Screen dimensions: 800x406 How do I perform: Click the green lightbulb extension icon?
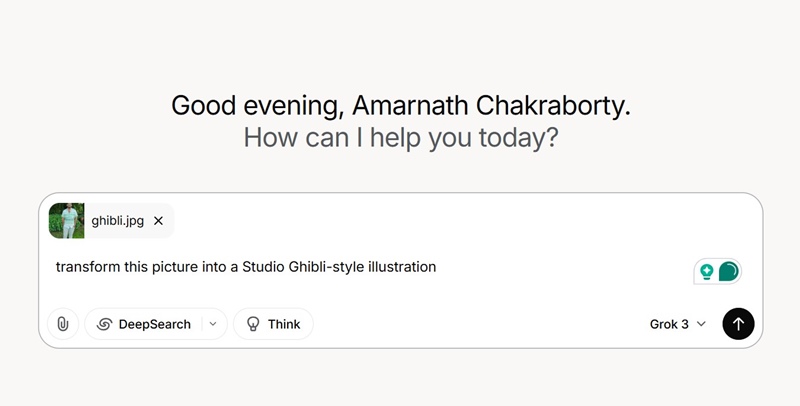(707, 271)
